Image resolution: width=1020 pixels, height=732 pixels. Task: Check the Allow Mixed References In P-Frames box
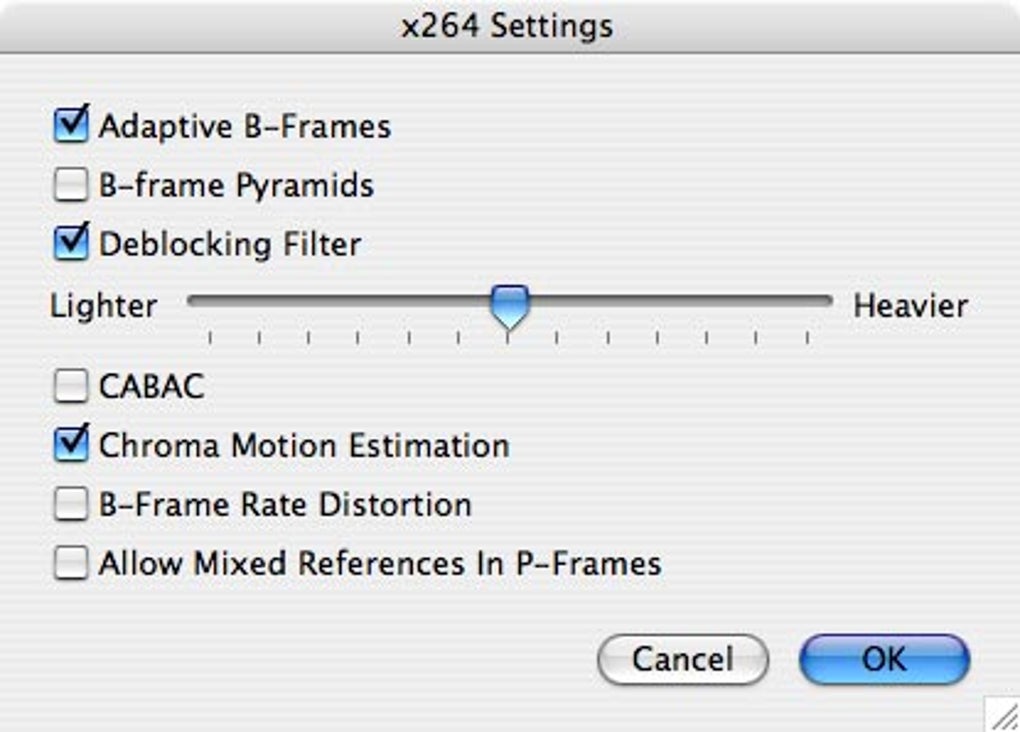71,564
